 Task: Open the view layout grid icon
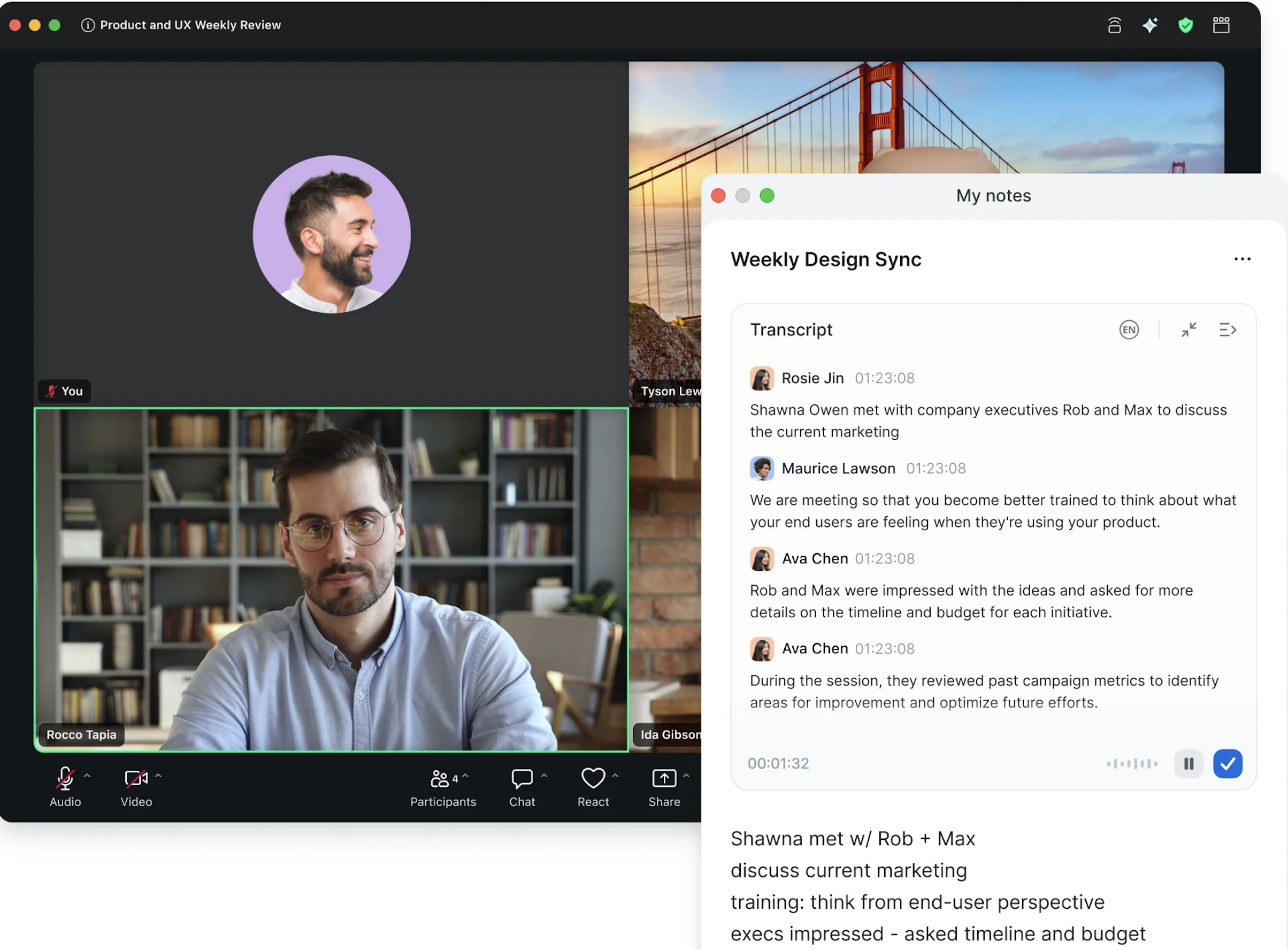tap(1221, 25)
